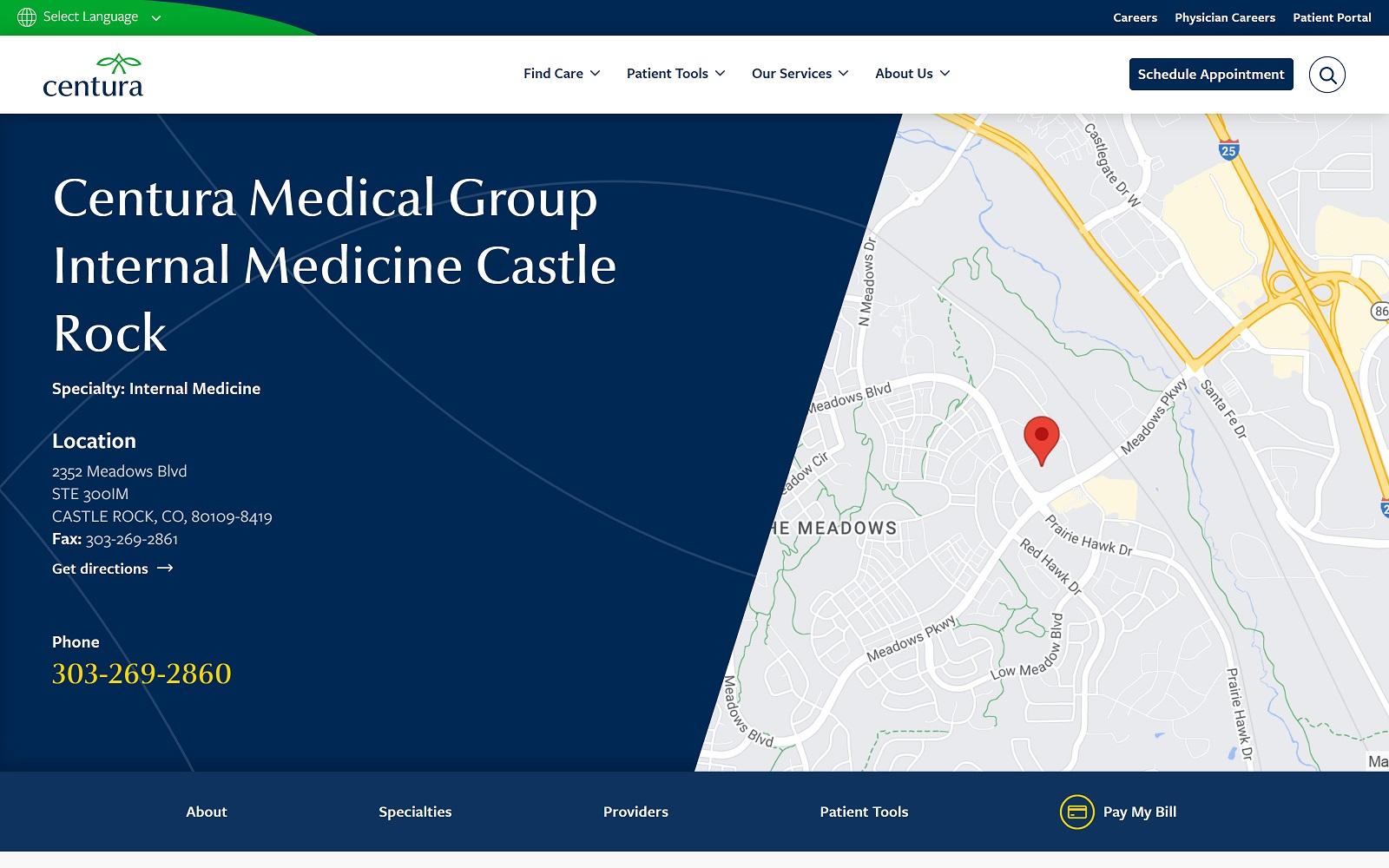Viewport: 1389px width, 868px height.
Task: Click the Centura logo
Action: [x=93, y=75]
